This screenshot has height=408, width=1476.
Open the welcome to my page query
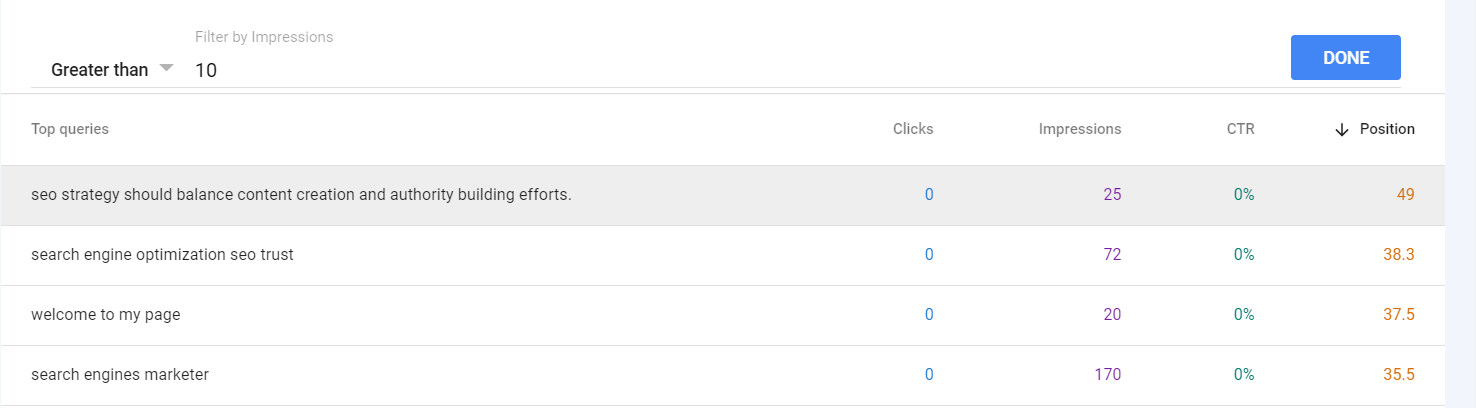coord(105,315)
